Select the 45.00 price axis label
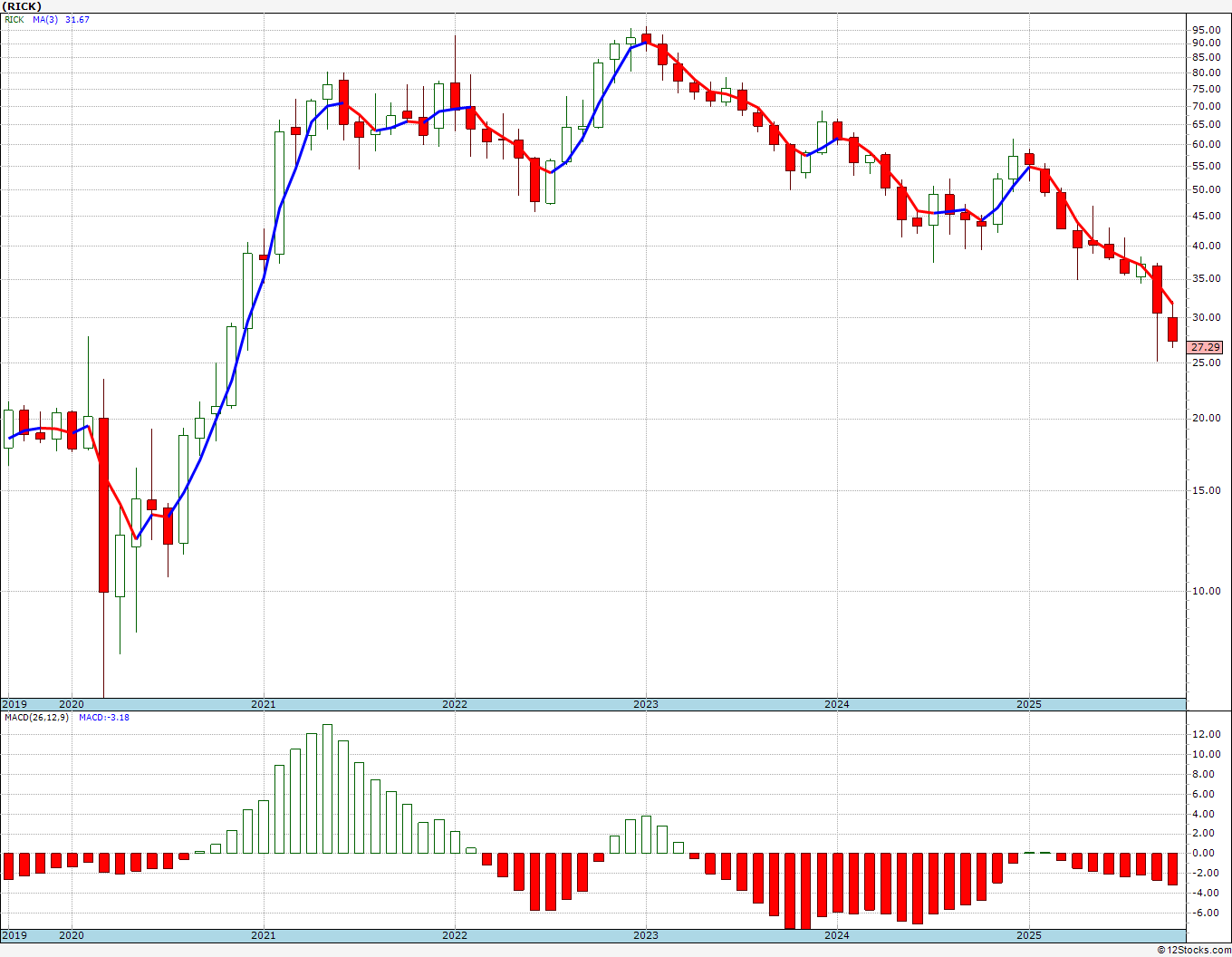Screen dimensions: 1232x957 [x=1206, y=216]
